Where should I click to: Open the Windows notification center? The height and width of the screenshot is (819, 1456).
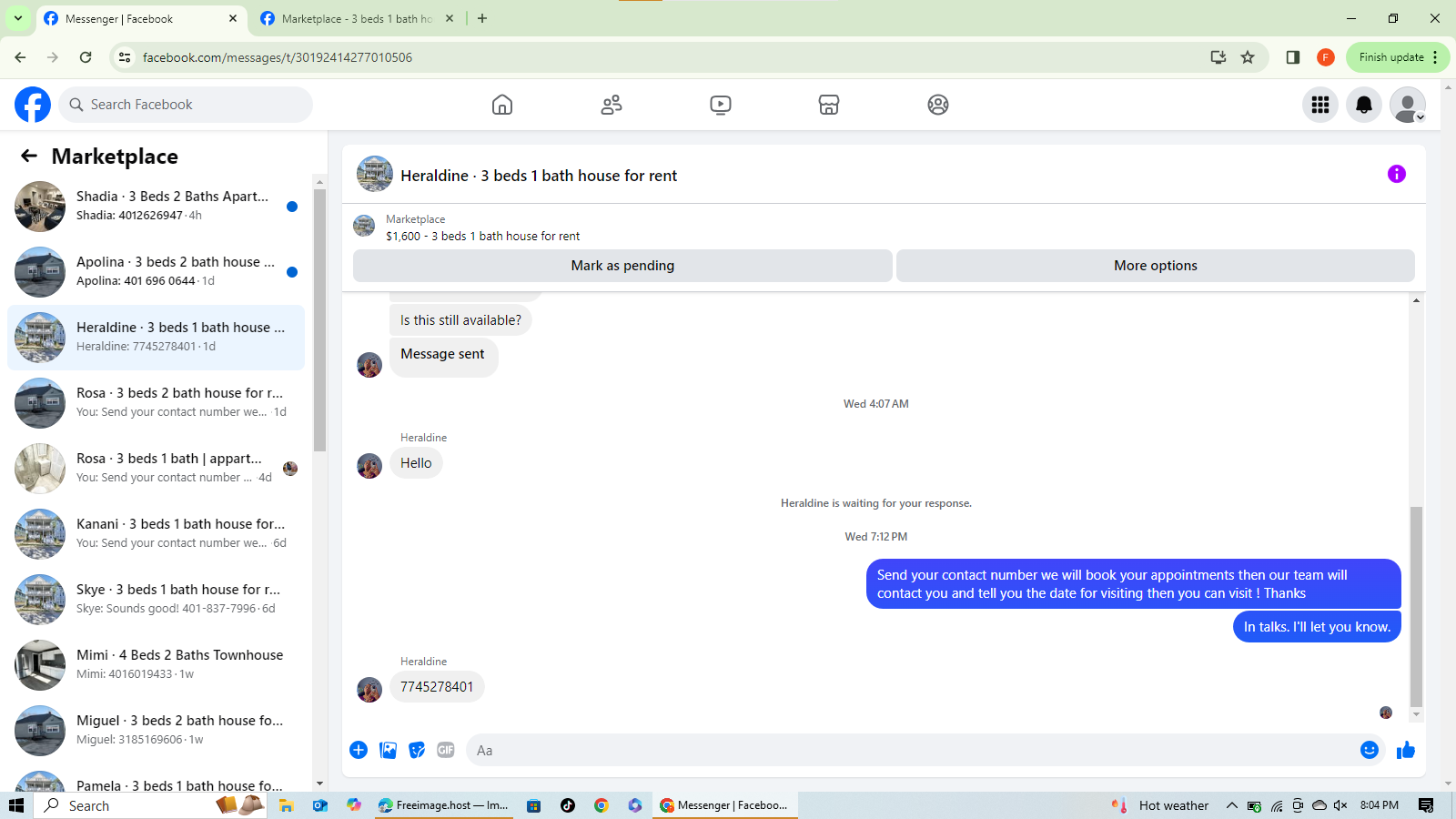point(1426,805)
